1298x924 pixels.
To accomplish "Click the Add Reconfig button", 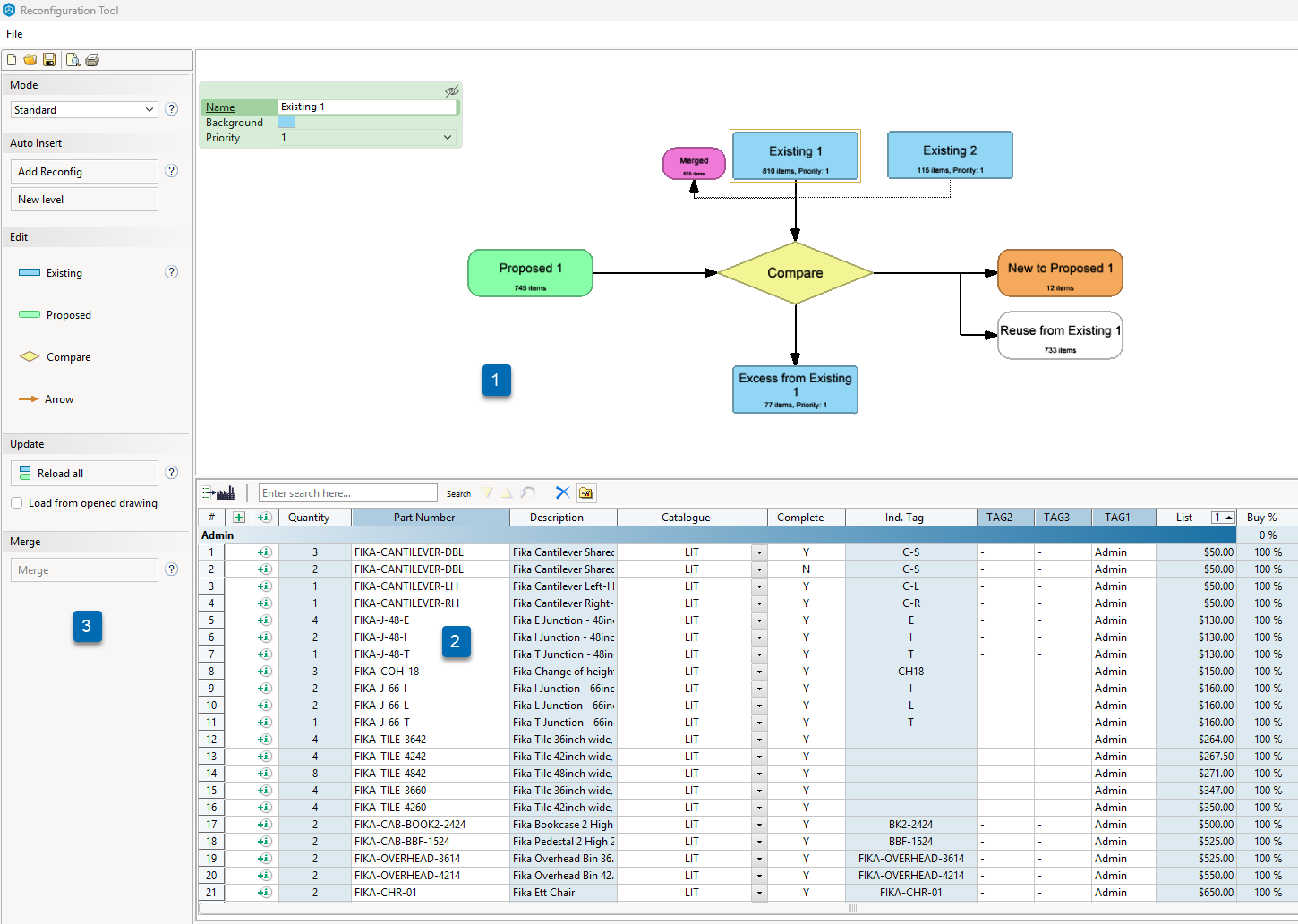I will (84, 171).
